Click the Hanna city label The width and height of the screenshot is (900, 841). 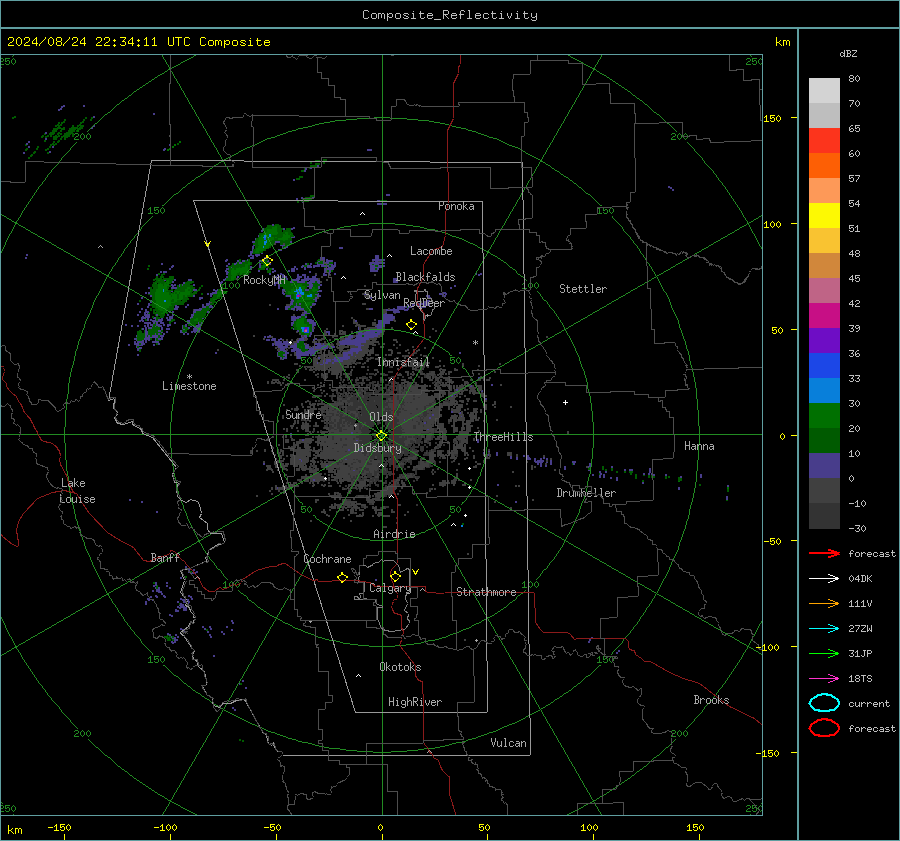[699, 446]
